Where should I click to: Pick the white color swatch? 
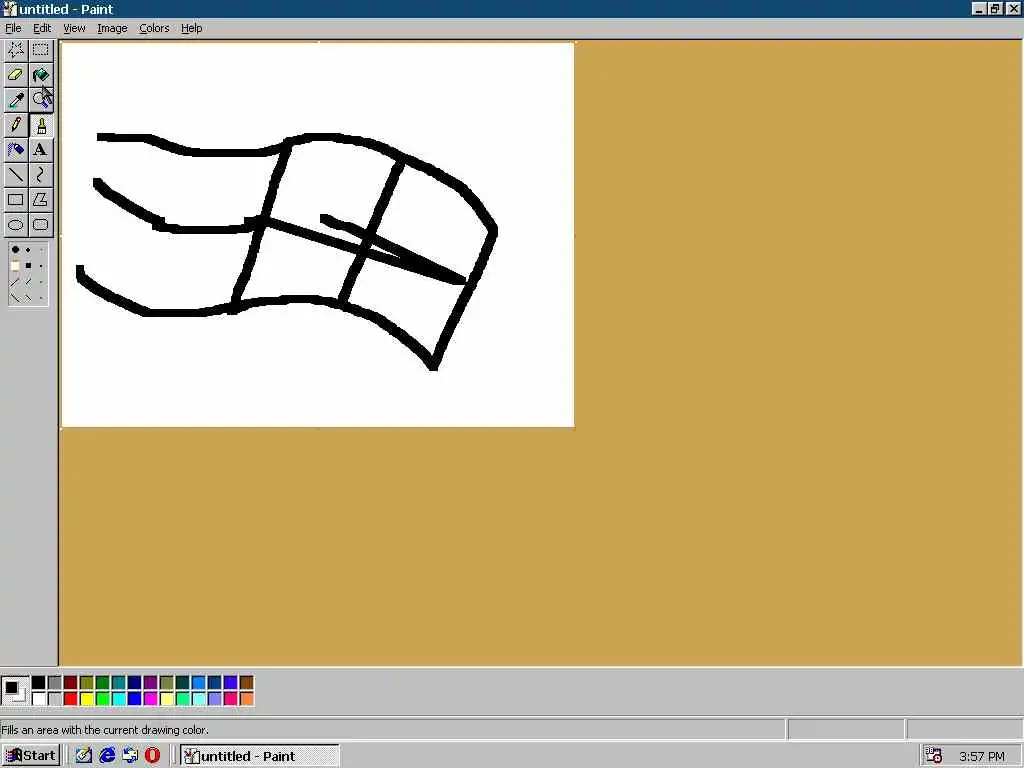(39, 699)
